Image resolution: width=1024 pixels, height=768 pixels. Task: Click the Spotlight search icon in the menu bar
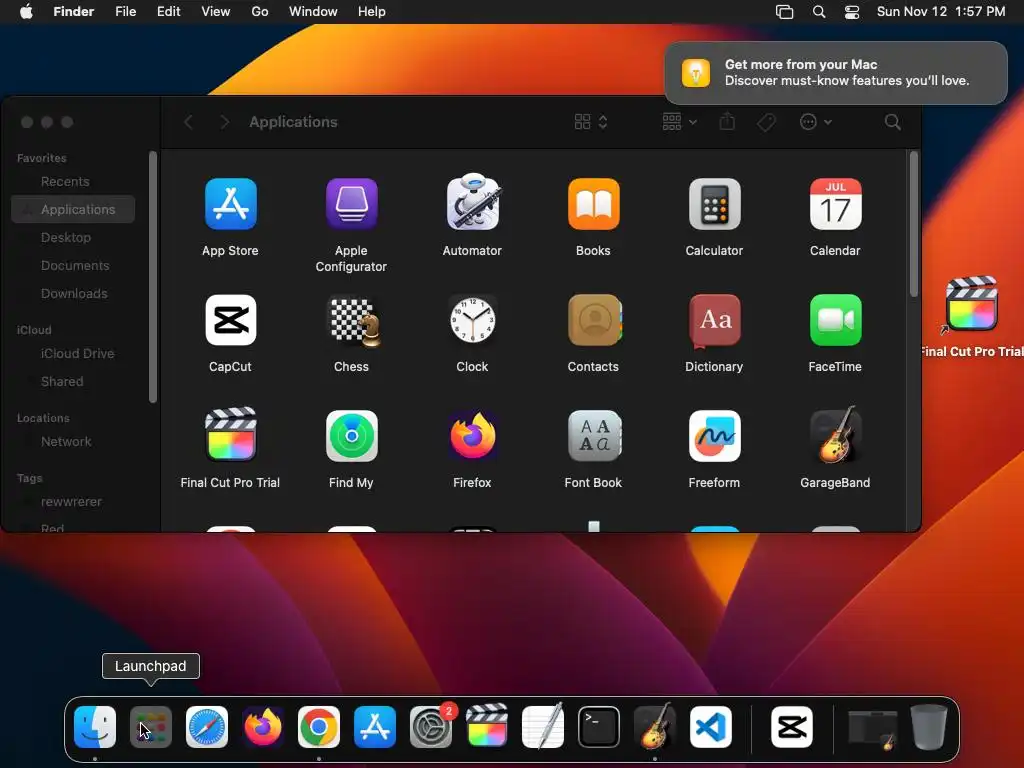[819, 12]
